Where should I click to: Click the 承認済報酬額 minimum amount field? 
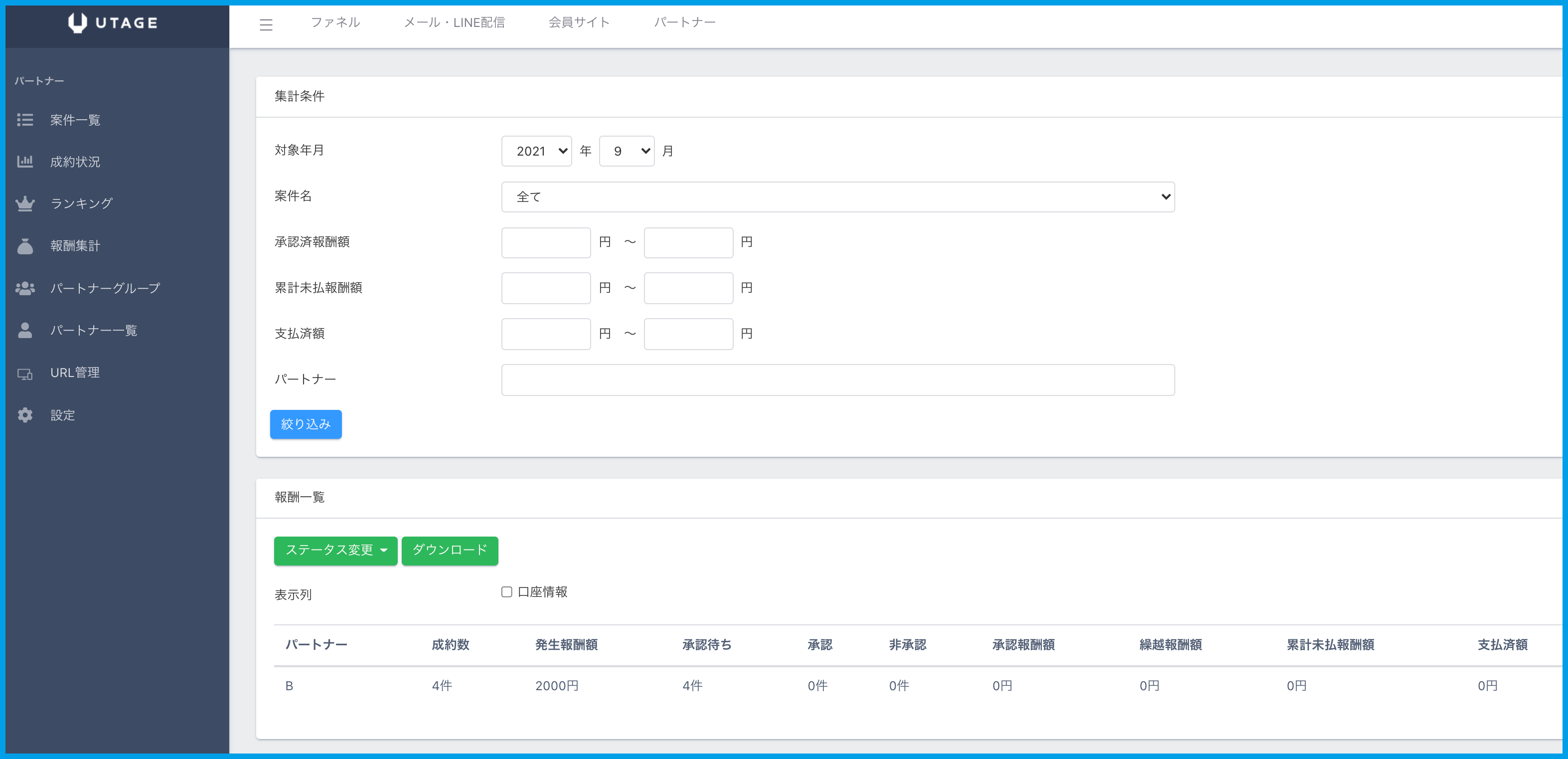(x=546, y=242)
